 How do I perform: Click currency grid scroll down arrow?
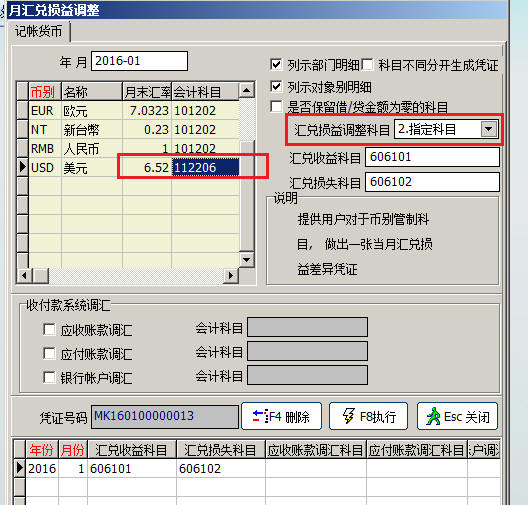tap(246, 260)
